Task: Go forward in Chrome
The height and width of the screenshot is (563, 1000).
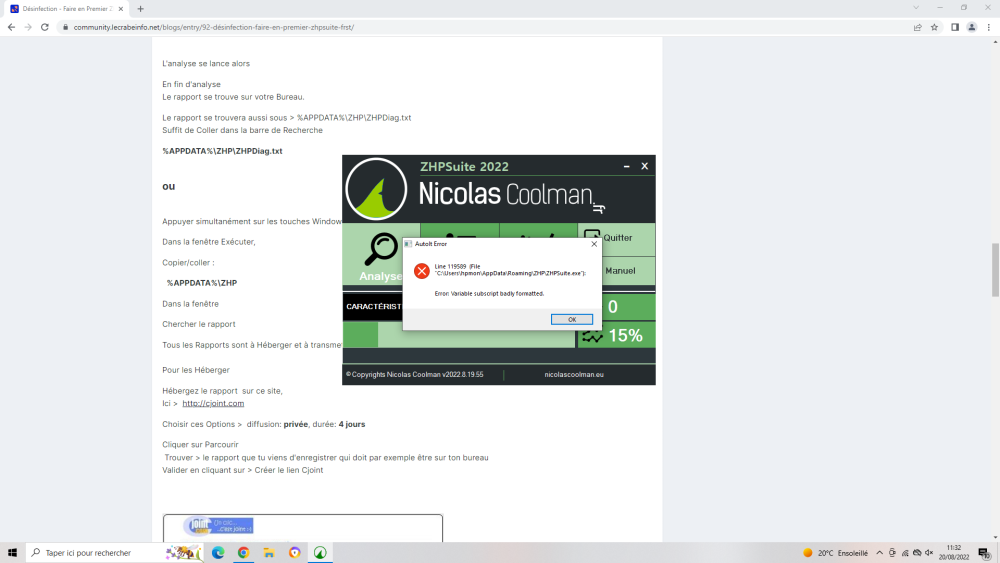Action: click(27, 27)
